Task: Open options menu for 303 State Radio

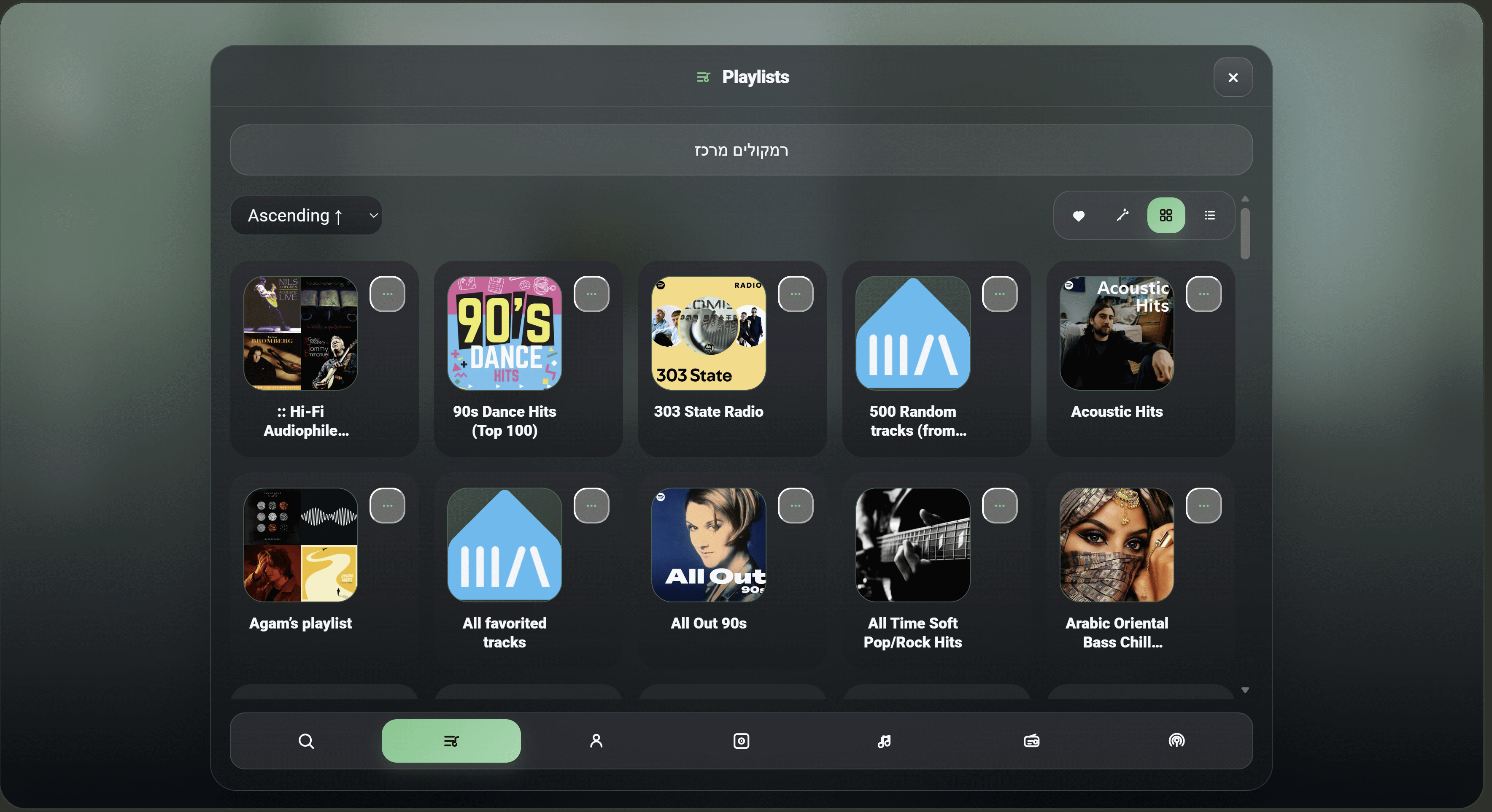Action: [x=796, y=294]
